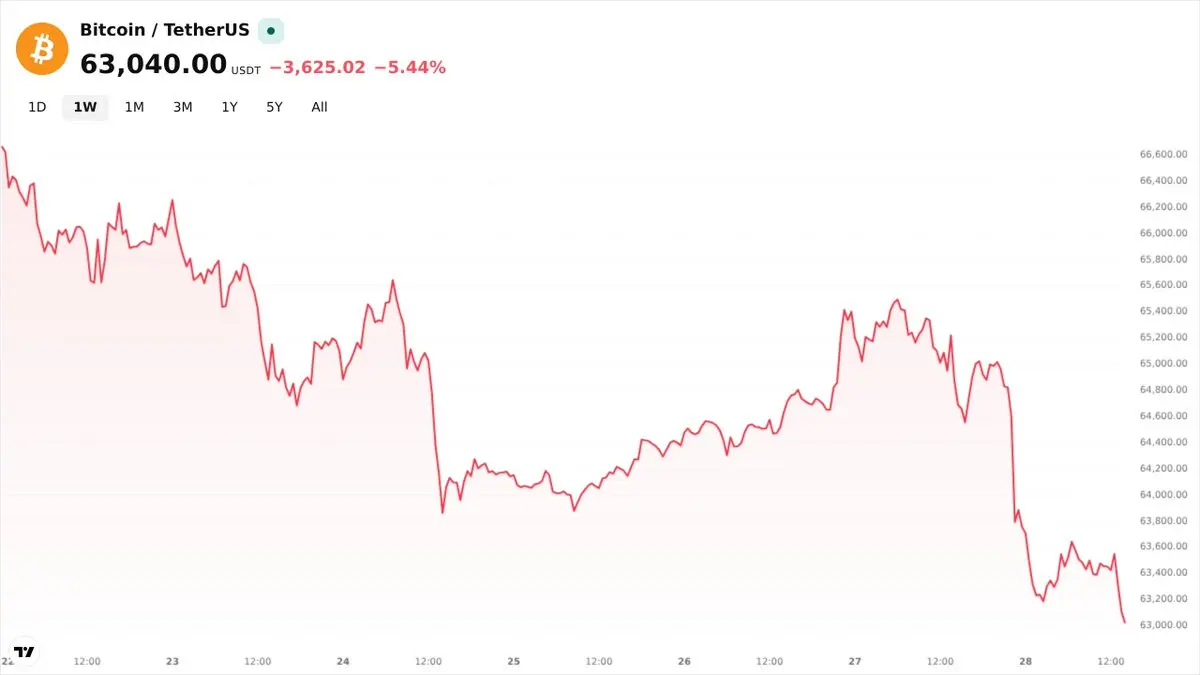Click the 66,600.00 price axis label
Viewport: 1200px width, 675px height.
coord(1163,155)
